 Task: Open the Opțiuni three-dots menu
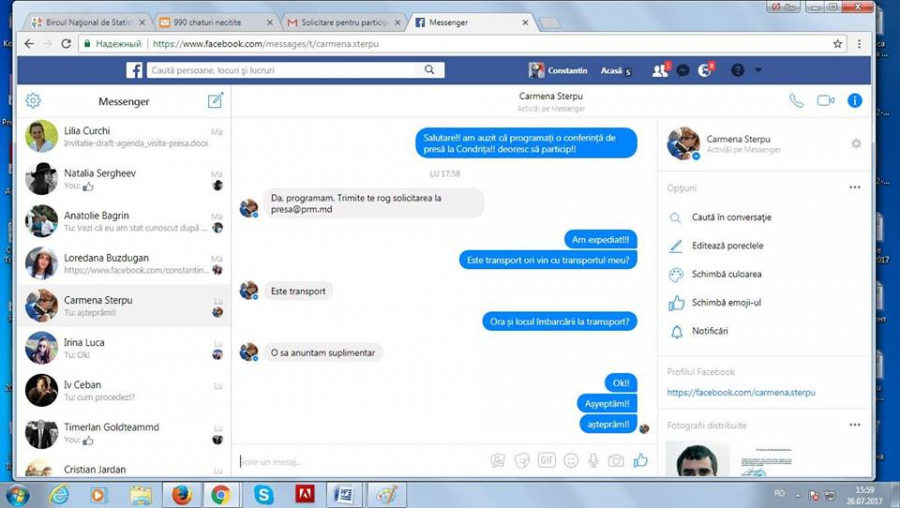pyautogui.click(x=855, y=187)
